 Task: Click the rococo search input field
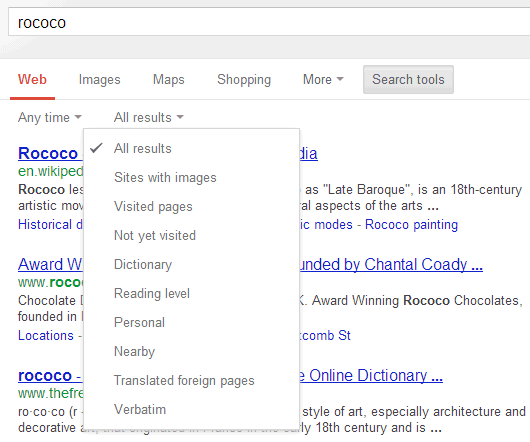coord(269,22)
